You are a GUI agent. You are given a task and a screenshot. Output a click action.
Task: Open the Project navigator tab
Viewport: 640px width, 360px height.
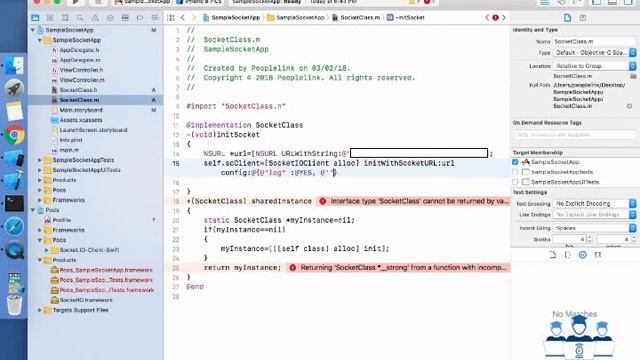coord(35,18)
